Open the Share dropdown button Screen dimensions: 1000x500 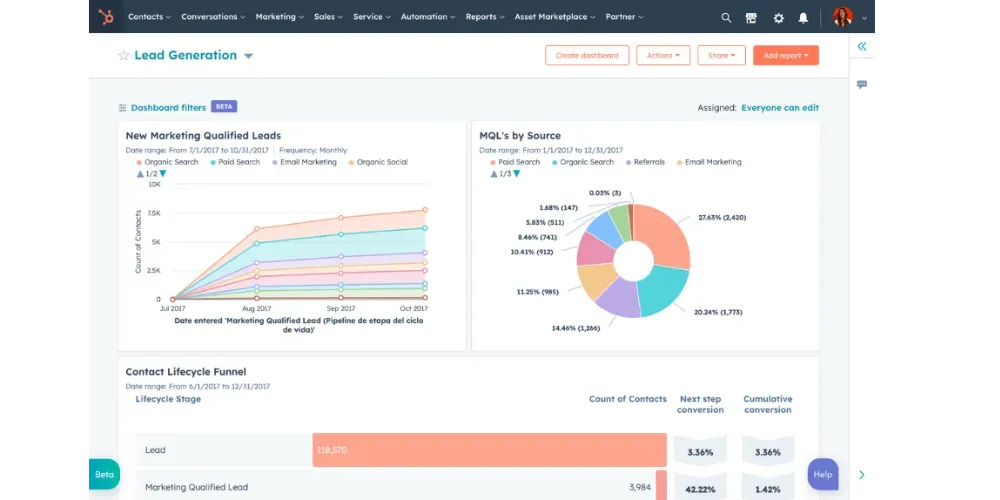point(721,55)
